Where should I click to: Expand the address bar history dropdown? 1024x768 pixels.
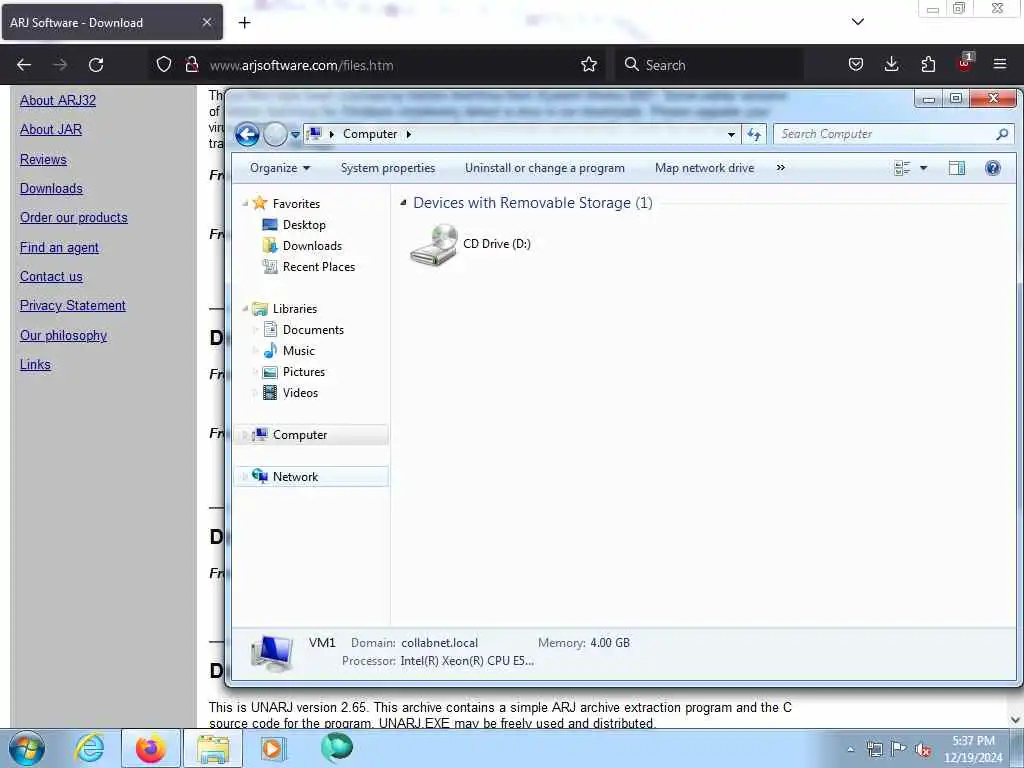(731, 135)
